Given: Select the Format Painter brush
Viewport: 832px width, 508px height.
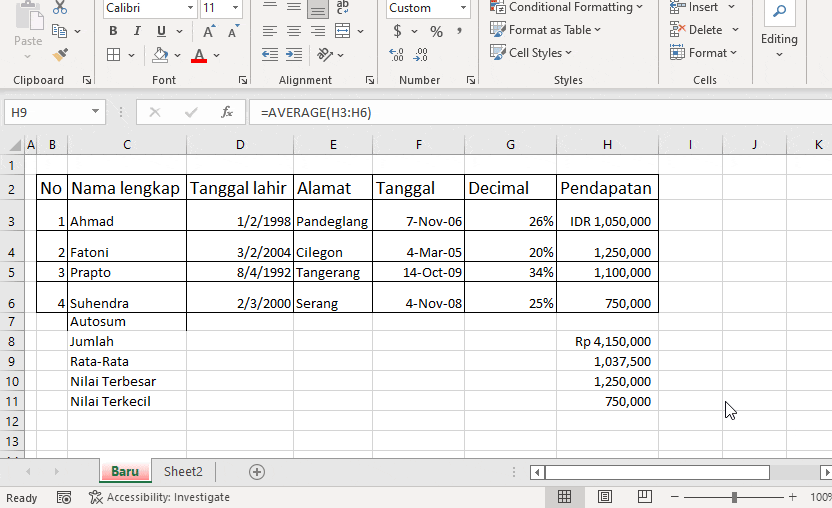Looking at the screenshot, I should pyautogui.click(x=60, y=55).
